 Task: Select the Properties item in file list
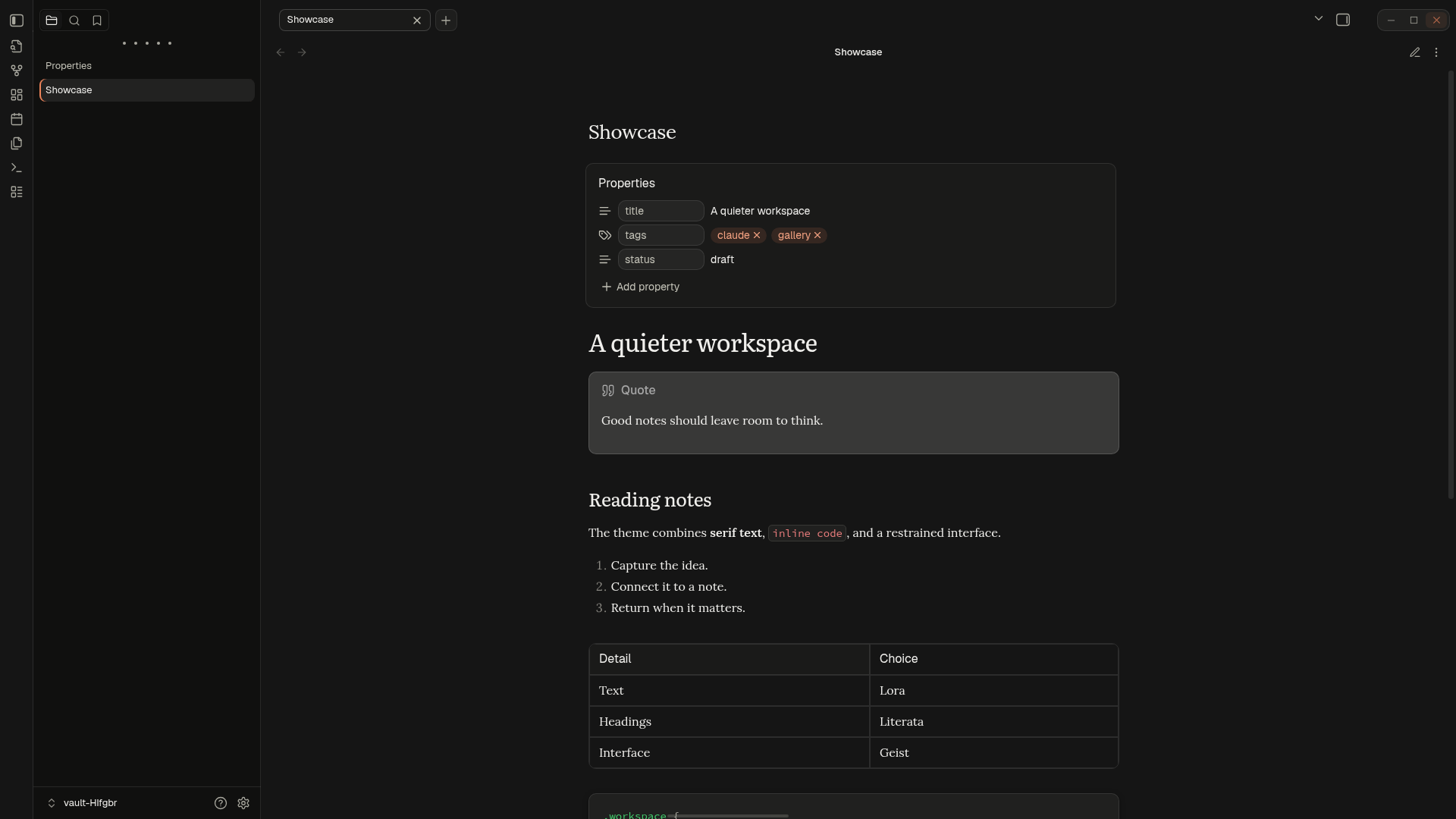[147, 66]
